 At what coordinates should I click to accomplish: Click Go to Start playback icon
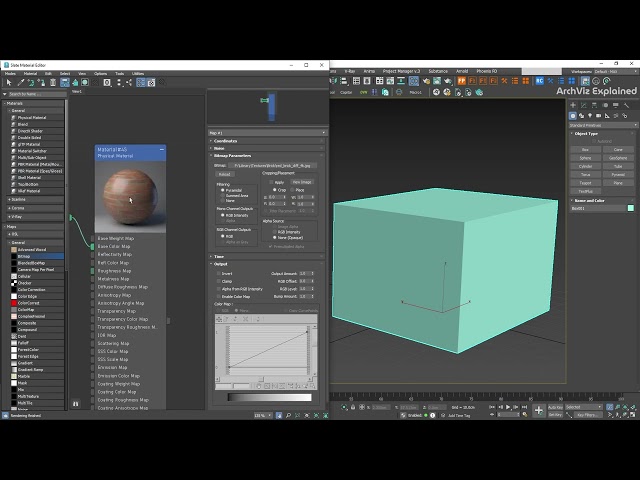[x=492, y=407]
